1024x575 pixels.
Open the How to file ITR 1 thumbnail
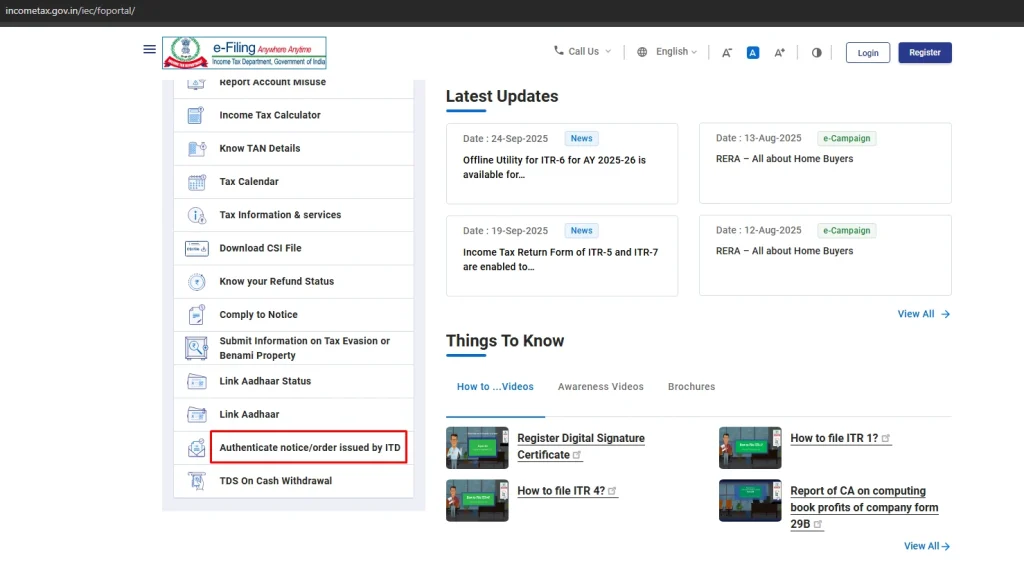(750, 447)
